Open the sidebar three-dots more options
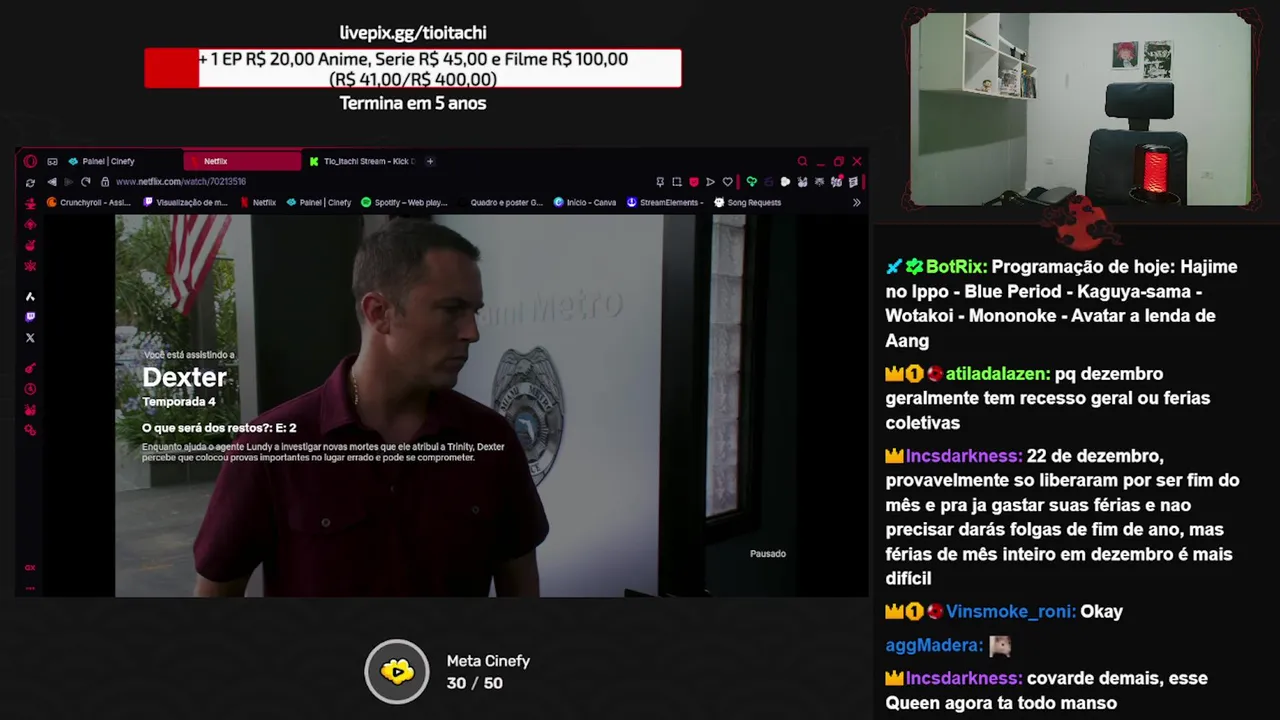The image size is (1280, 720). [30, 588]
